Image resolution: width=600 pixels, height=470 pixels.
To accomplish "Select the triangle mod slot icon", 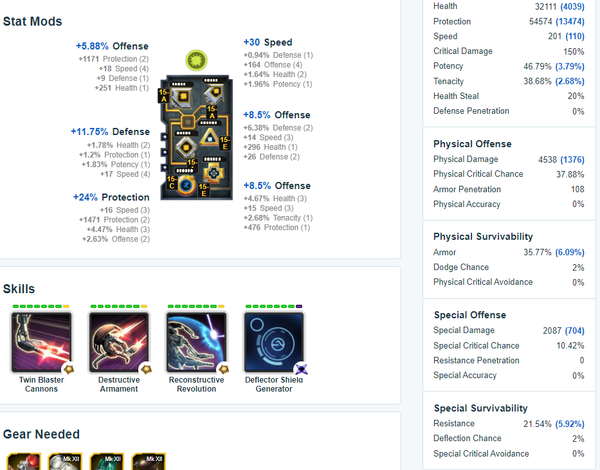I will click(210, 137).
